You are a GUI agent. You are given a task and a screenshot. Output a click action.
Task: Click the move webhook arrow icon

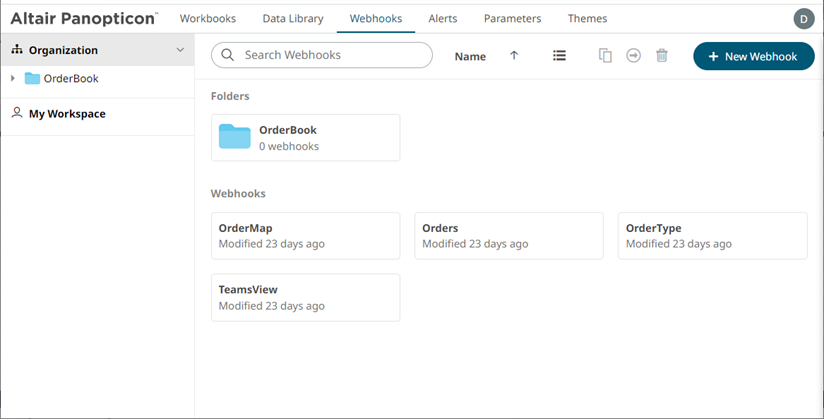633,56
